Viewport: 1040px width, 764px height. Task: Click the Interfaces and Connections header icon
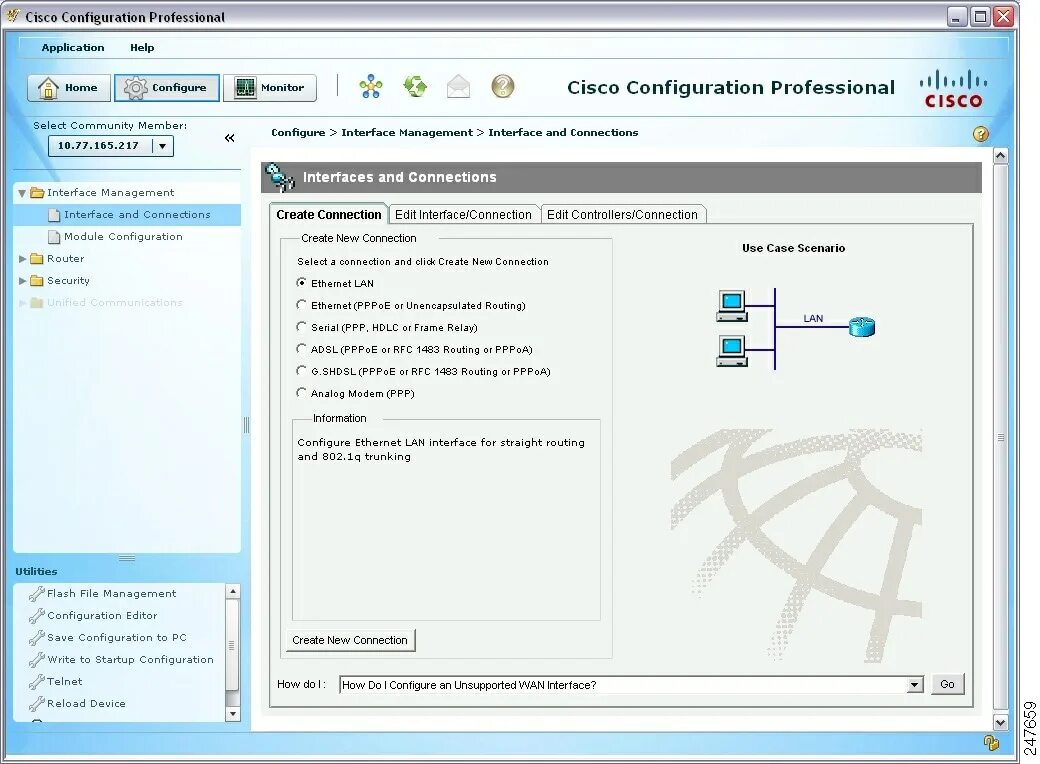click(279, 177)
